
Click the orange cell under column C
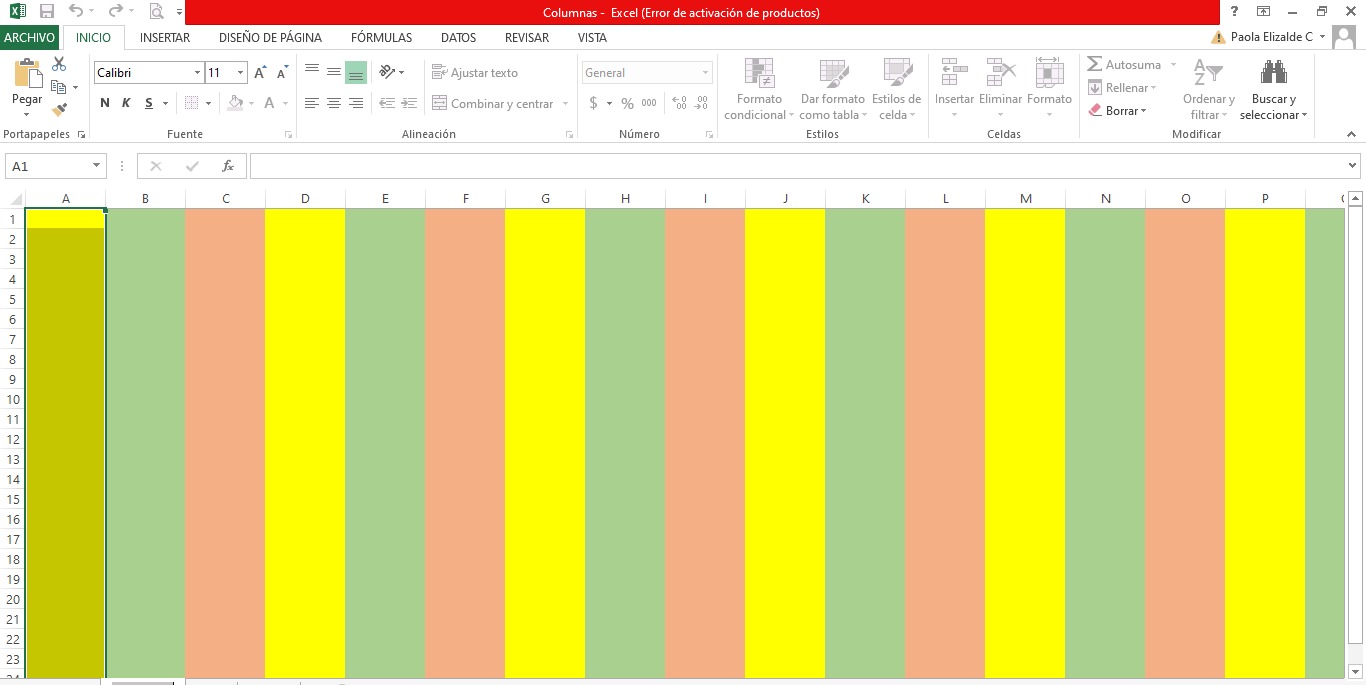(225, 400)
